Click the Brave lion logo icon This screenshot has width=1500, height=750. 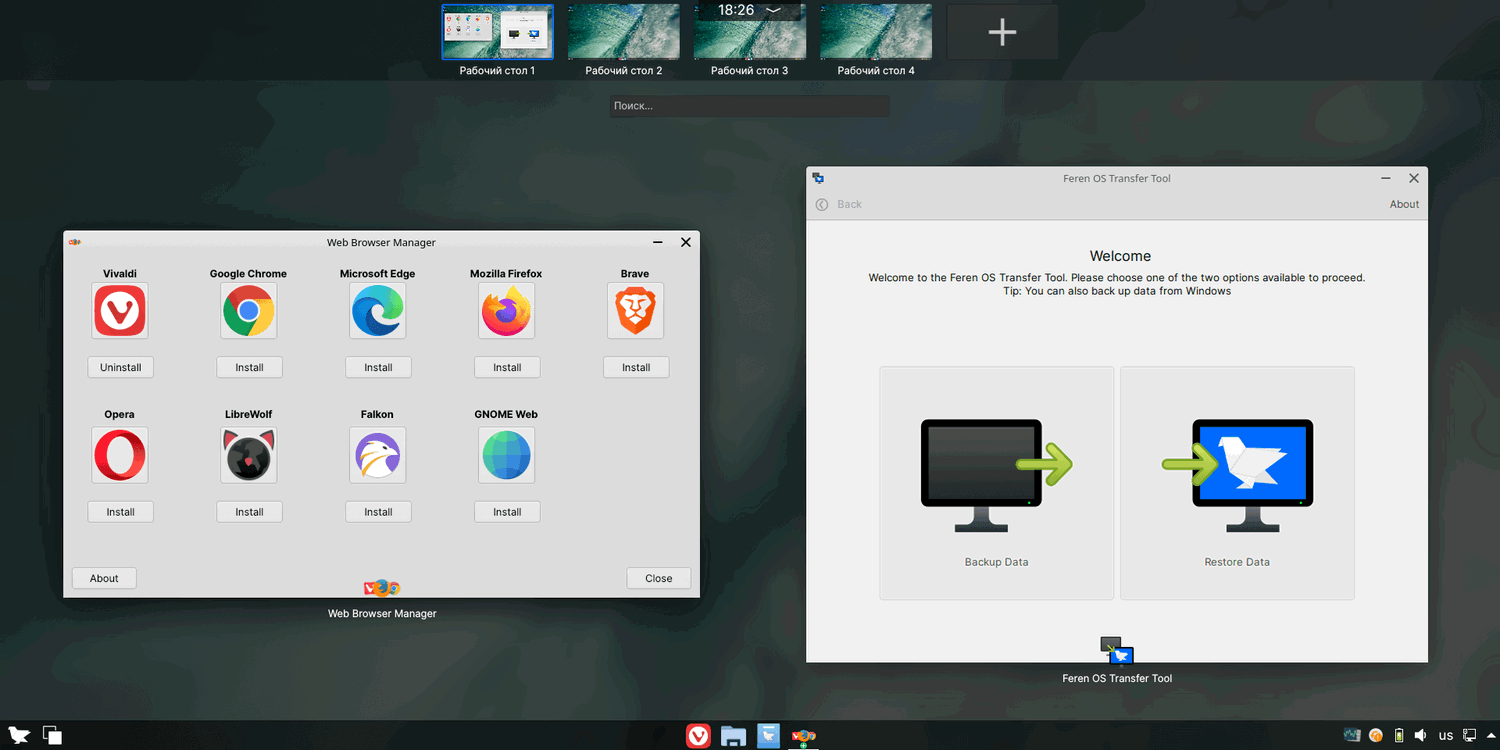click(636, 310)
